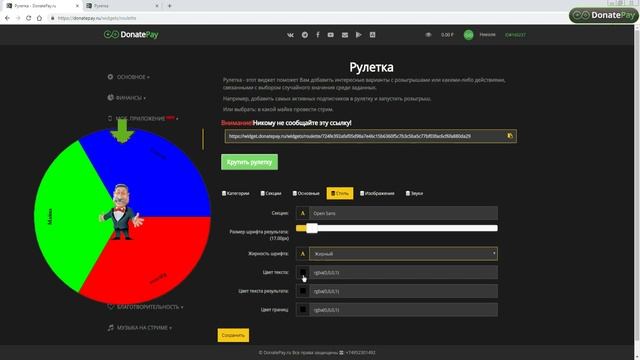
Task: Switch to the Секции tab
Action: (x=271, y=193)
